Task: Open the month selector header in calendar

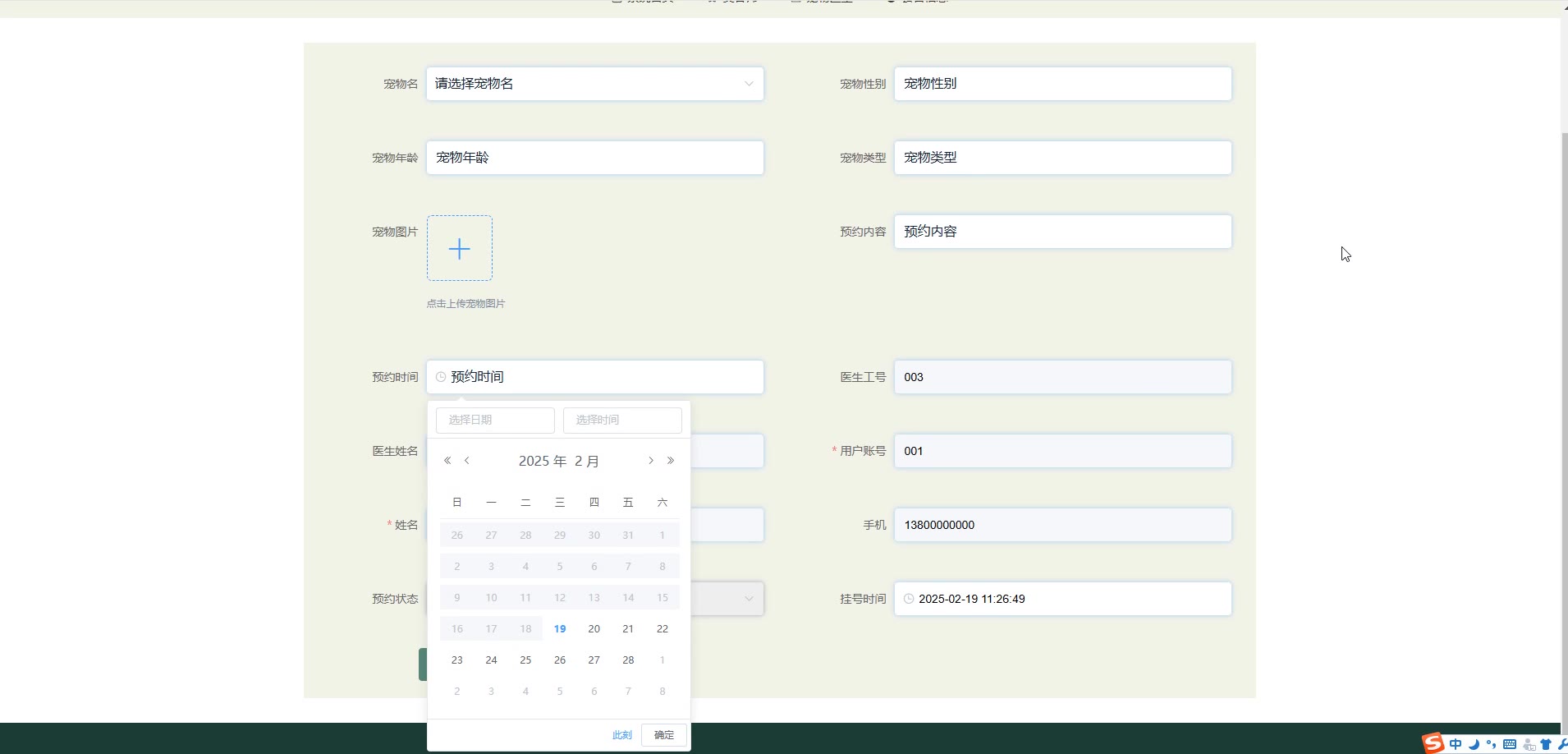Action: tap(587, 462)
